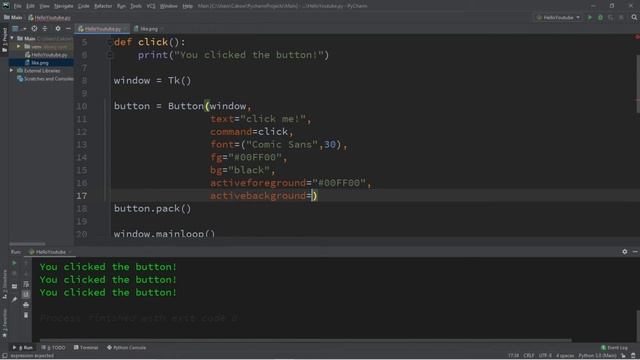Click the HelloYoutube tab in Run panel

50,252
